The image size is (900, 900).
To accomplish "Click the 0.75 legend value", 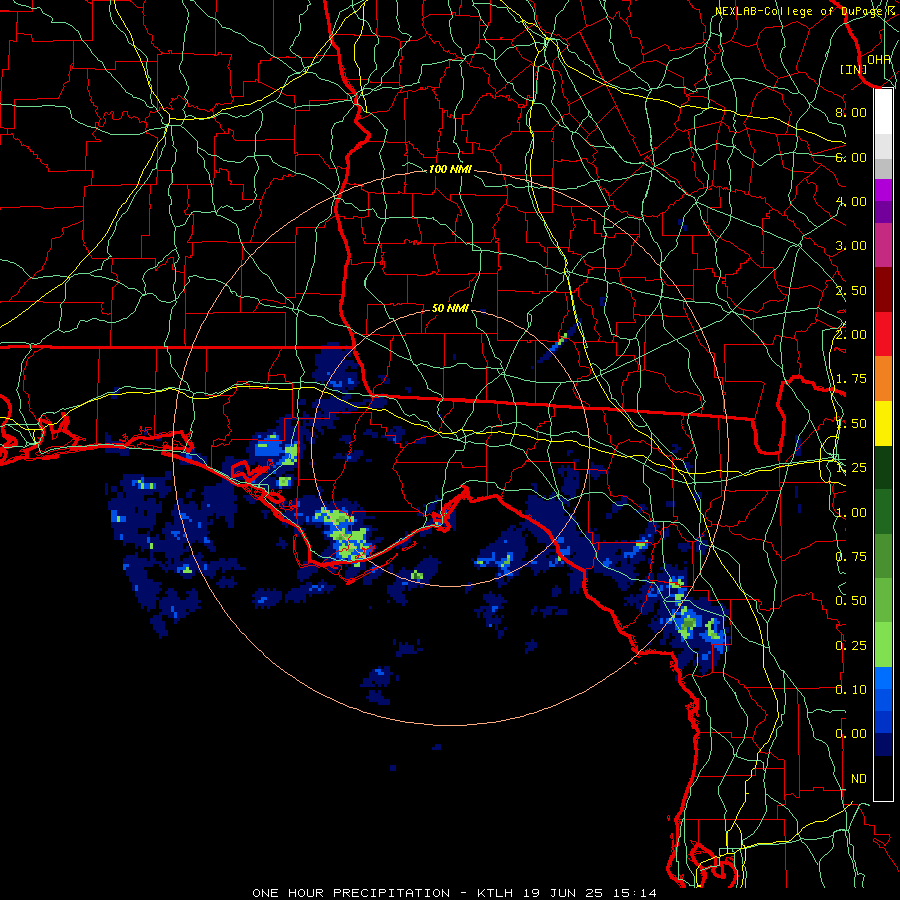I will click(851, 557).
